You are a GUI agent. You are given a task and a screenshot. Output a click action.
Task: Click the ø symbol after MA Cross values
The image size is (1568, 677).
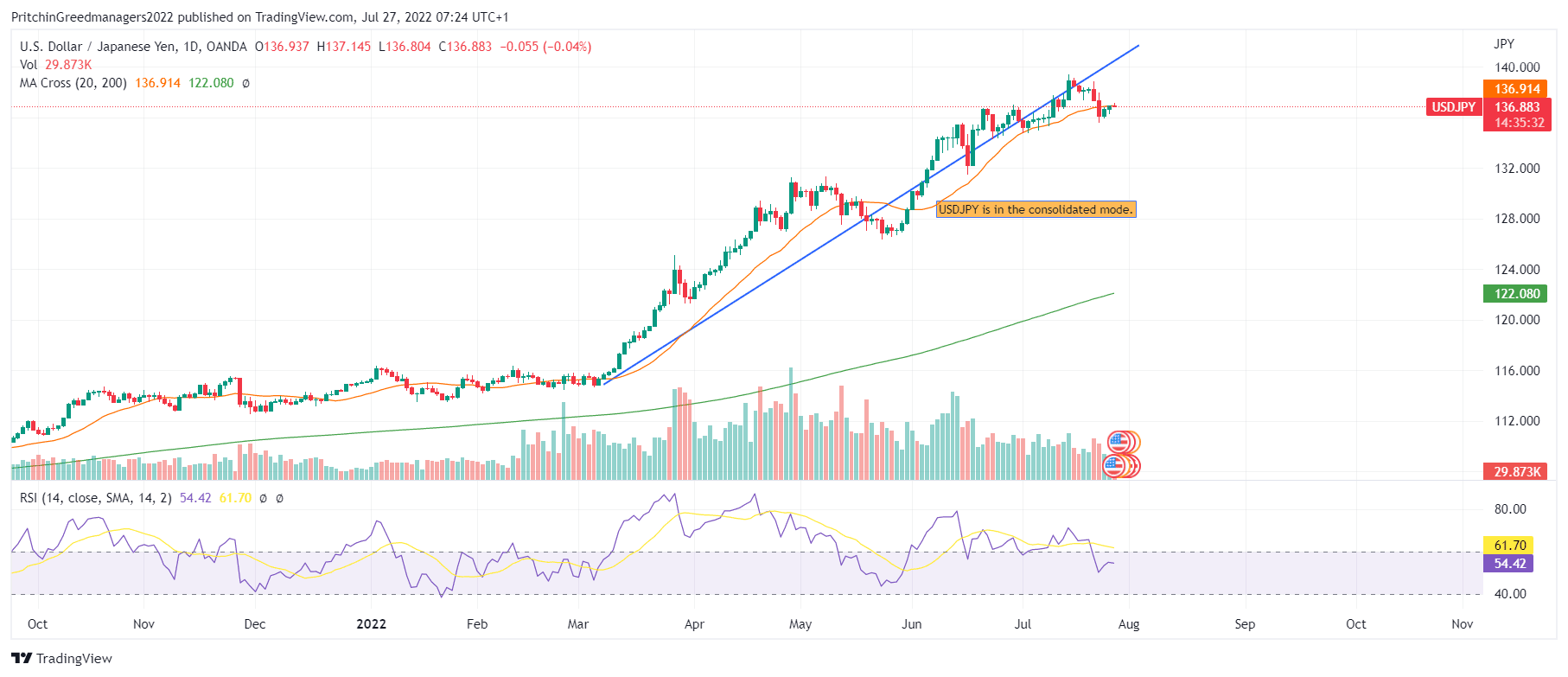pos(245,83)
